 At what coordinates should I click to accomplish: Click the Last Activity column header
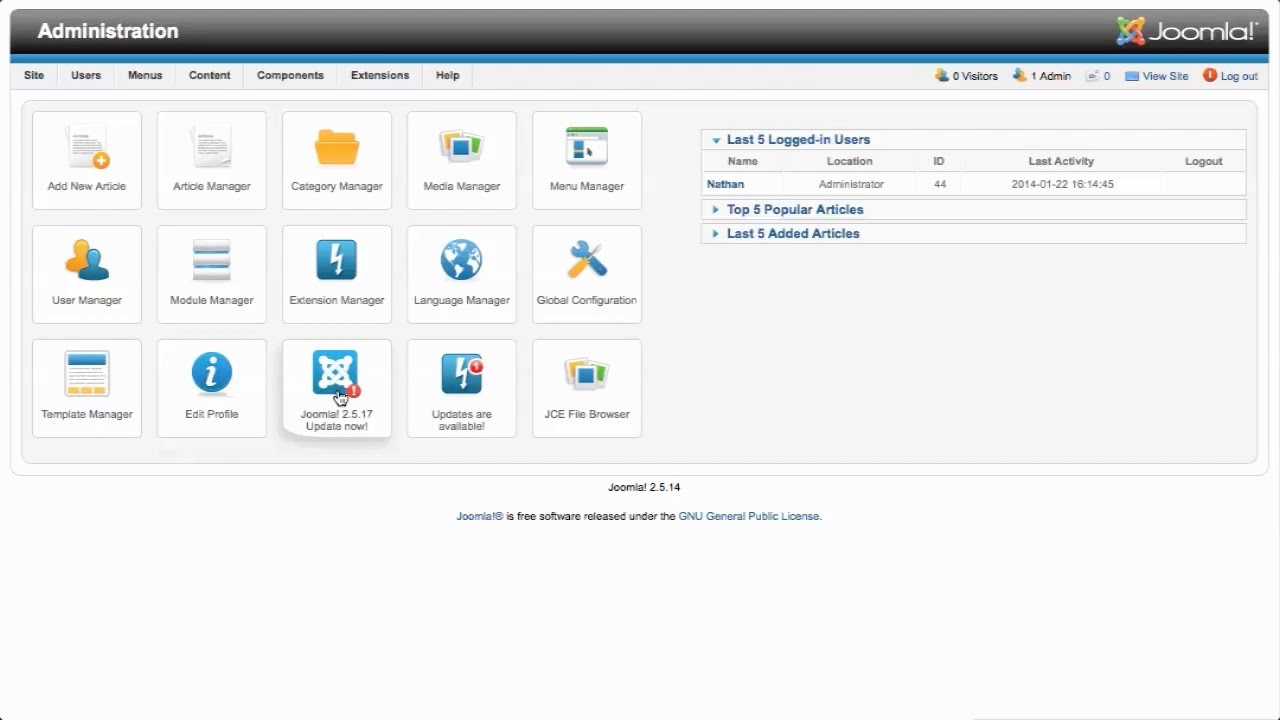1061,161
